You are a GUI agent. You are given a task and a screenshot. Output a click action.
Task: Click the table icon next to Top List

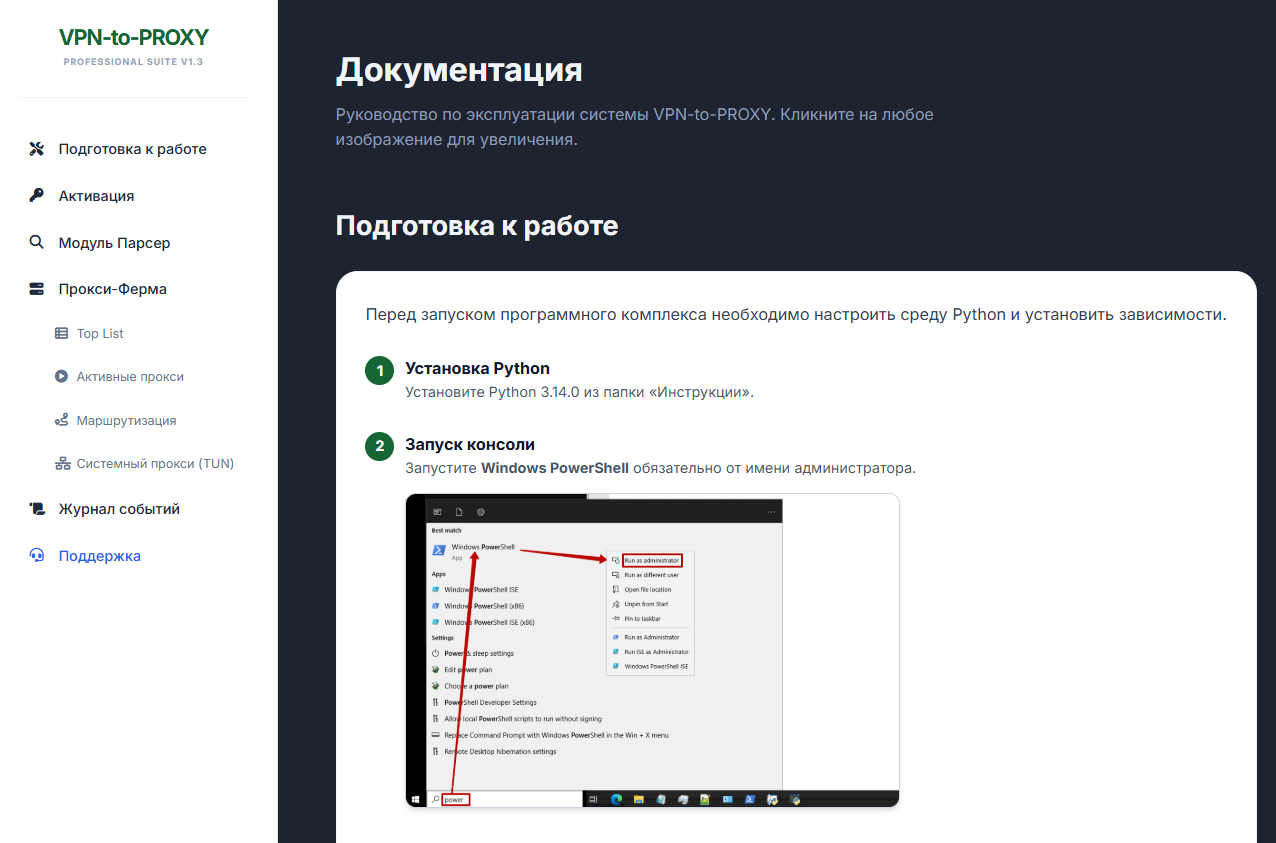point(61,334)
